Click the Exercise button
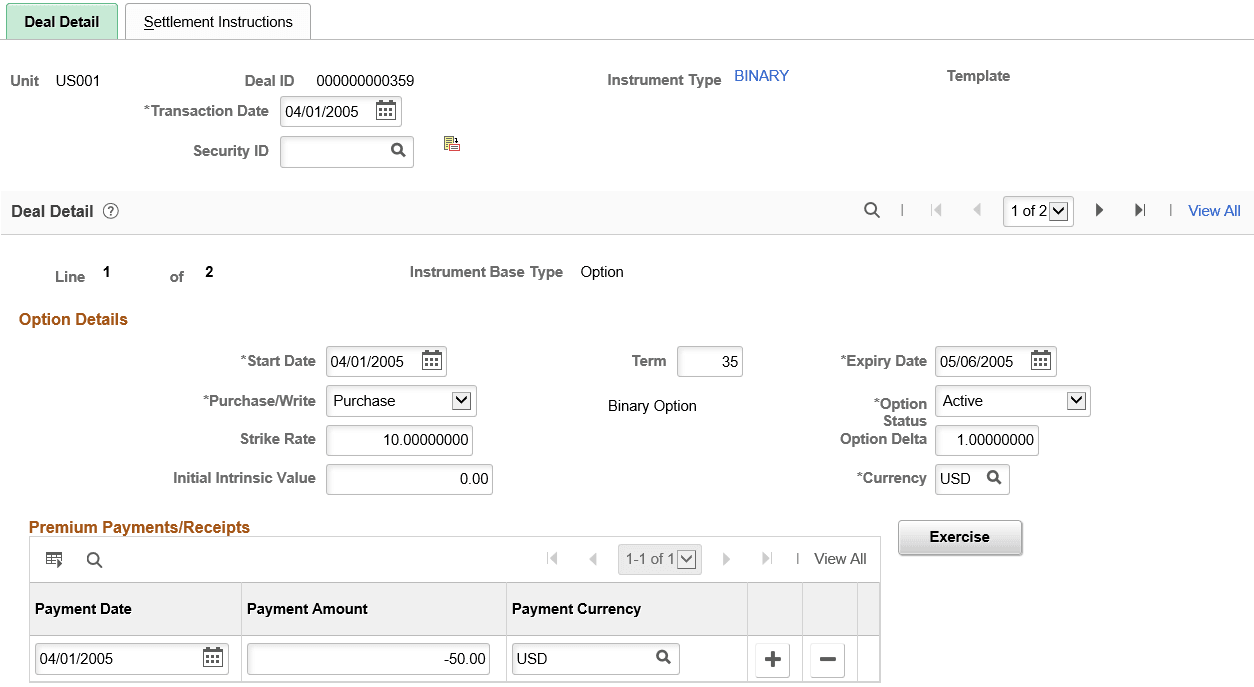This screenshot has height=687, width=1254. pyautogui.click(x=959, y=537)
